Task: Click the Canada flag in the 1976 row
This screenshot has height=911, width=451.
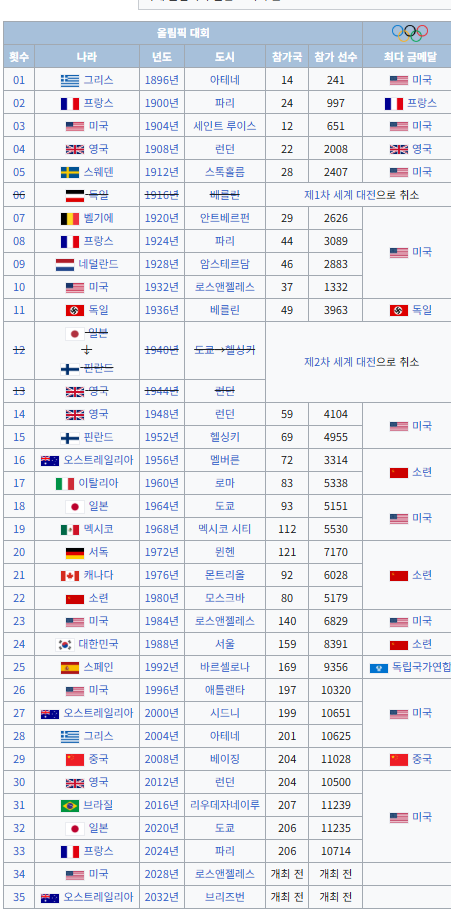Action: (x=70, y=576)
